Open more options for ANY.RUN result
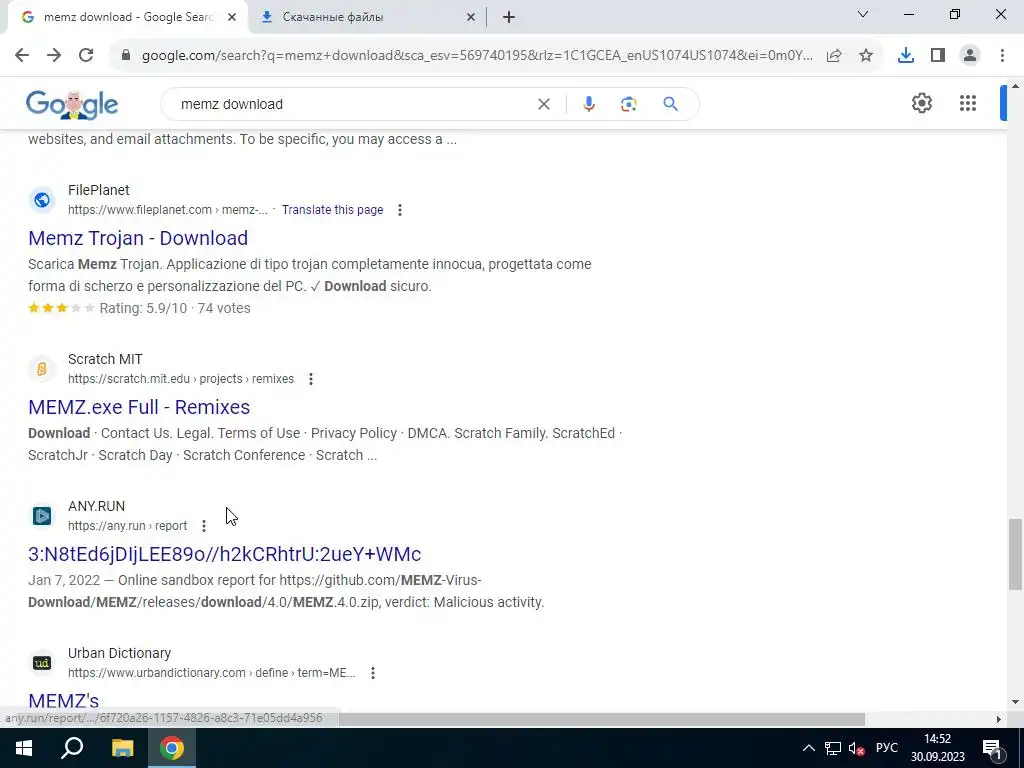1024x768 pixels. point(204,526)
